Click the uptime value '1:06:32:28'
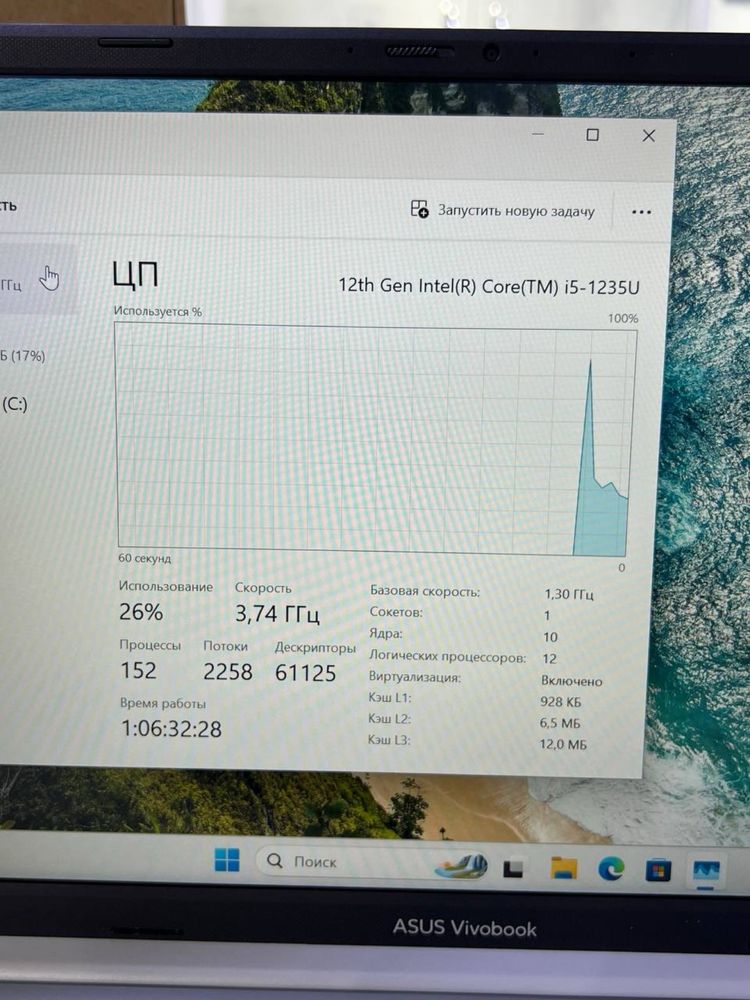The image size is (750, 1000). [x=172, y=728]
